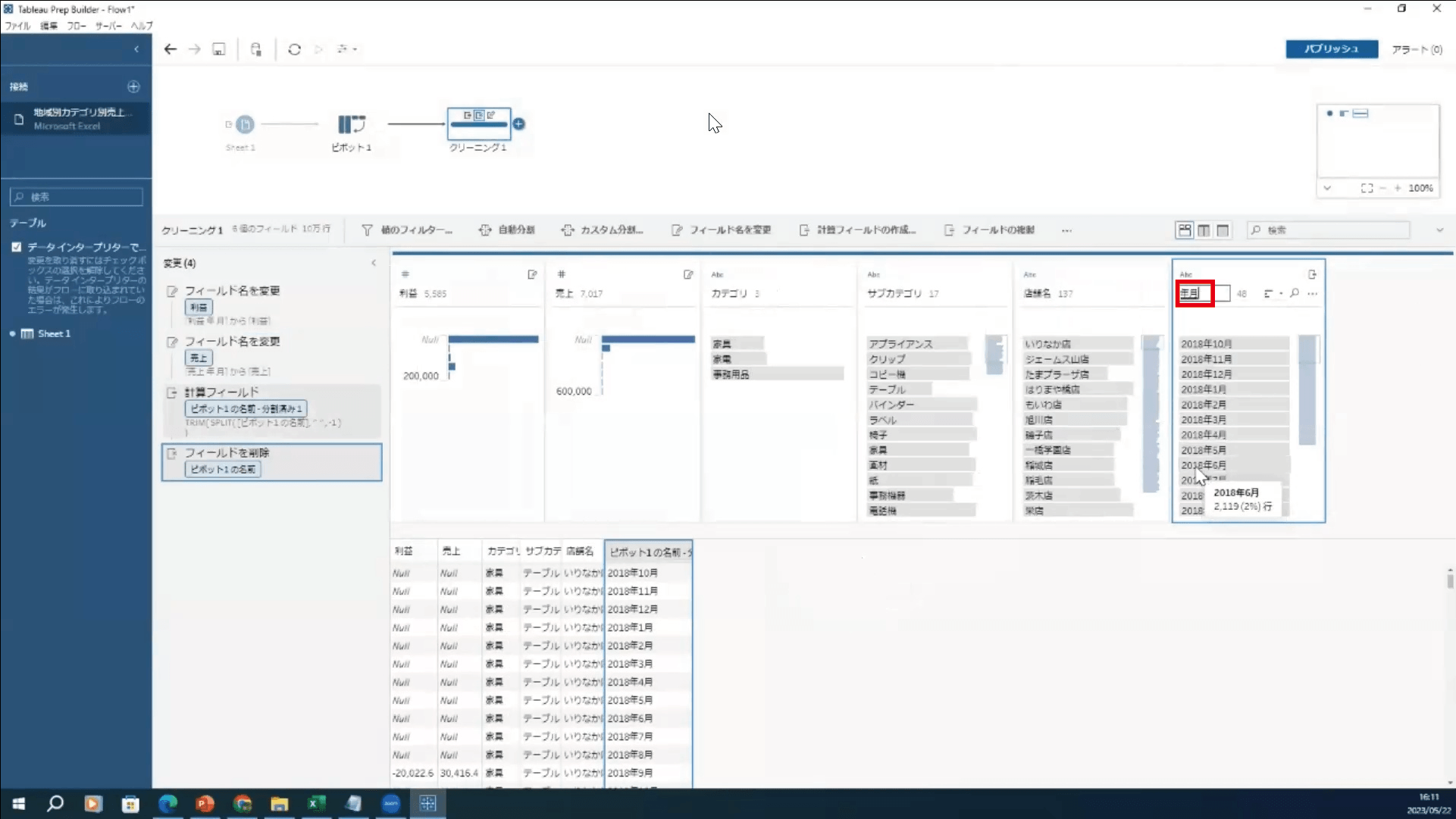Click the フィールド名を変更 rename field tool
Viewport: 1456px width, 819px height.
click(721, 230)
